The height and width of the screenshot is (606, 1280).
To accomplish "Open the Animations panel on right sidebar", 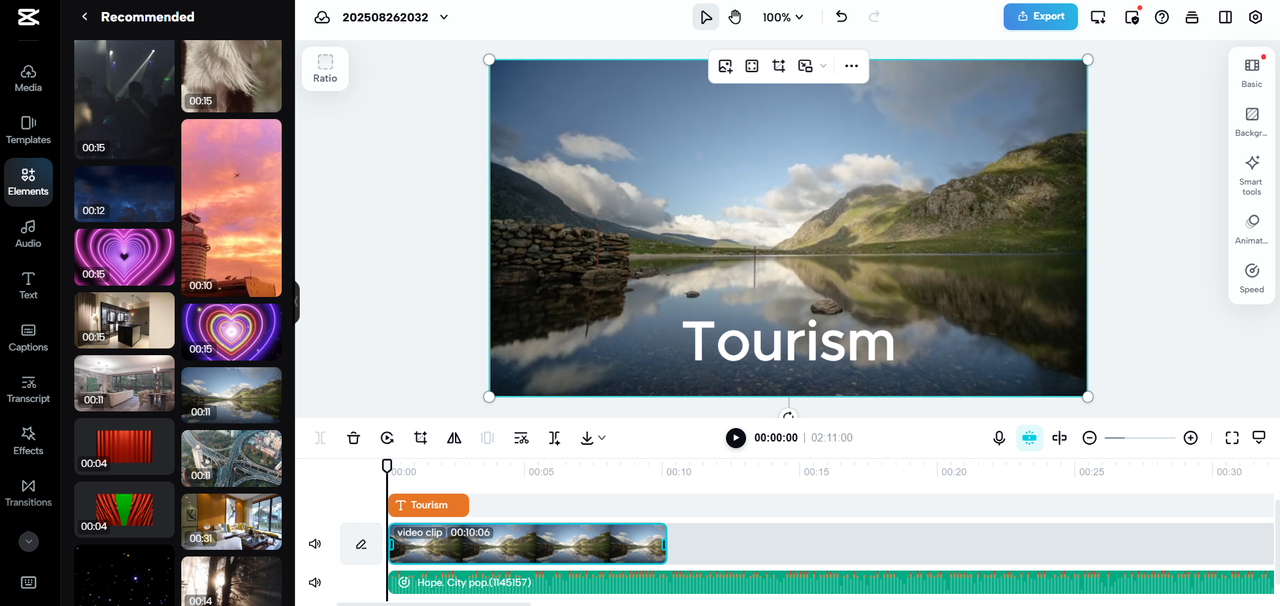I will 1251,228.
